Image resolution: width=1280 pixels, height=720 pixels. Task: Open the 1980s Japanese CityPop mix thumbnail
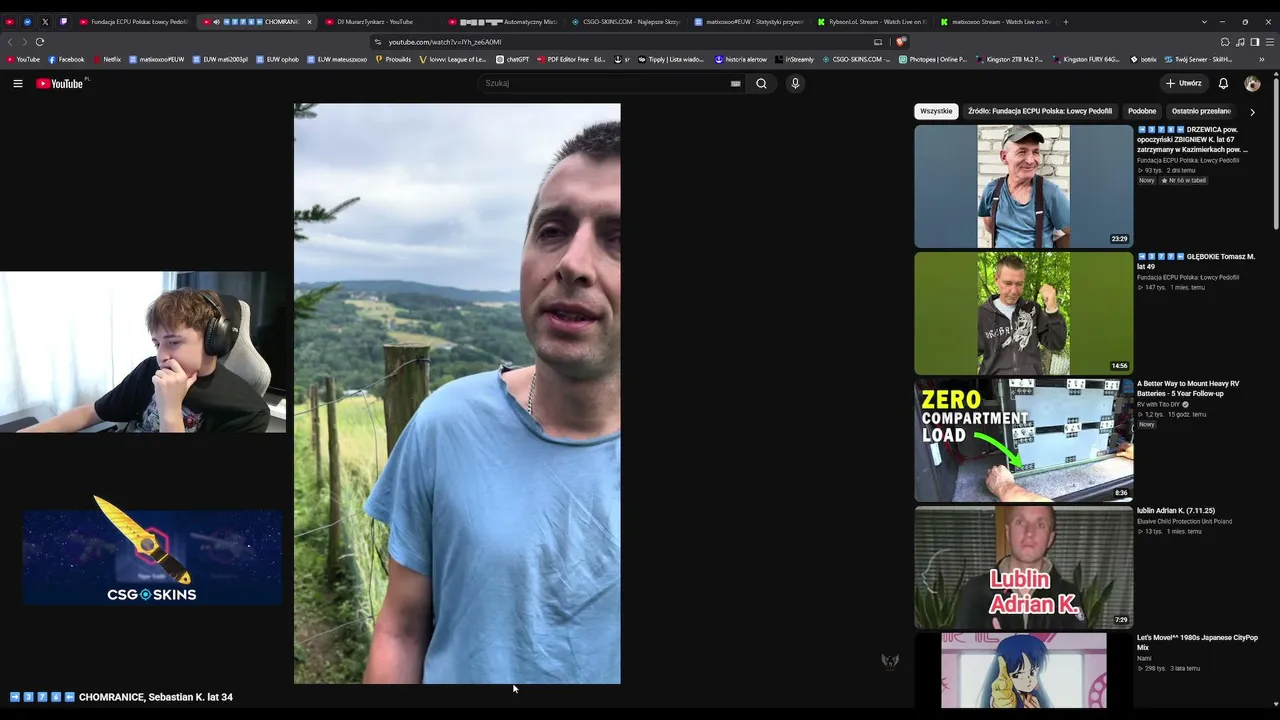tap(1023, 670)
